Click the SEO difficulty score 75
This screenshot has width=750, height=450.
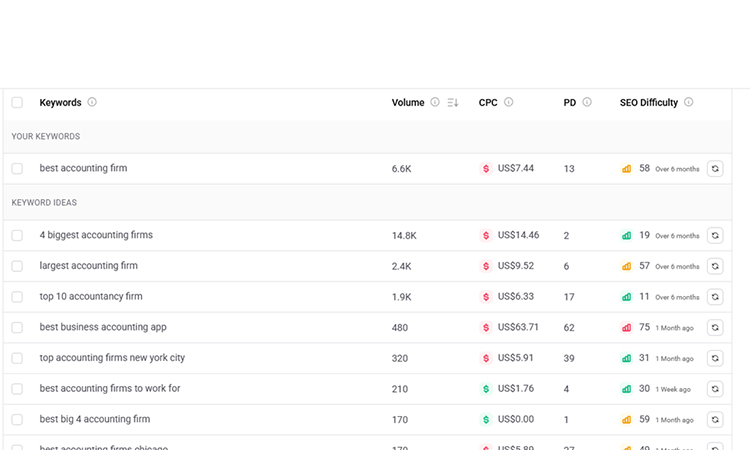pyautogui.click(x=644, y=327)
